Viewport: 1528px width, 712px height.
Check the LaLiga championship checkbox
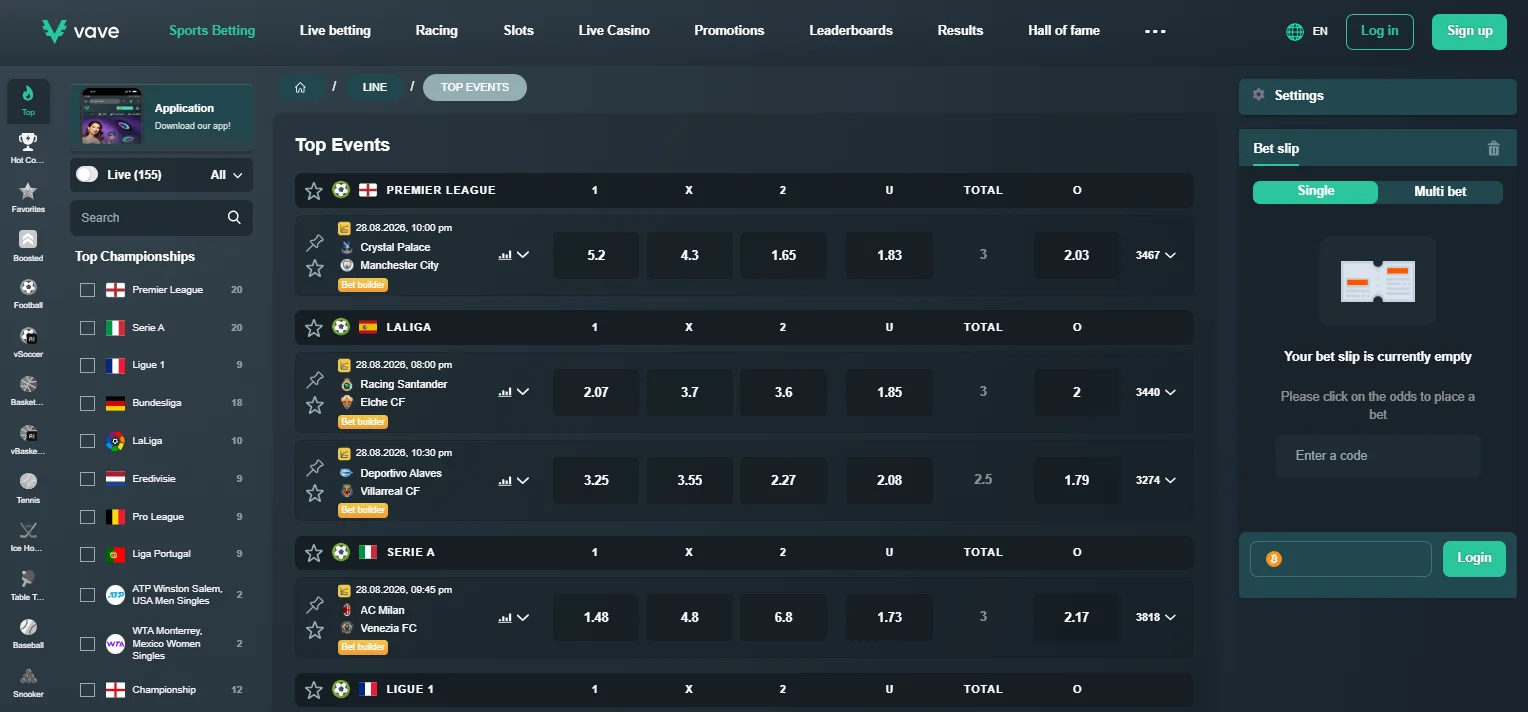point(88,441)
